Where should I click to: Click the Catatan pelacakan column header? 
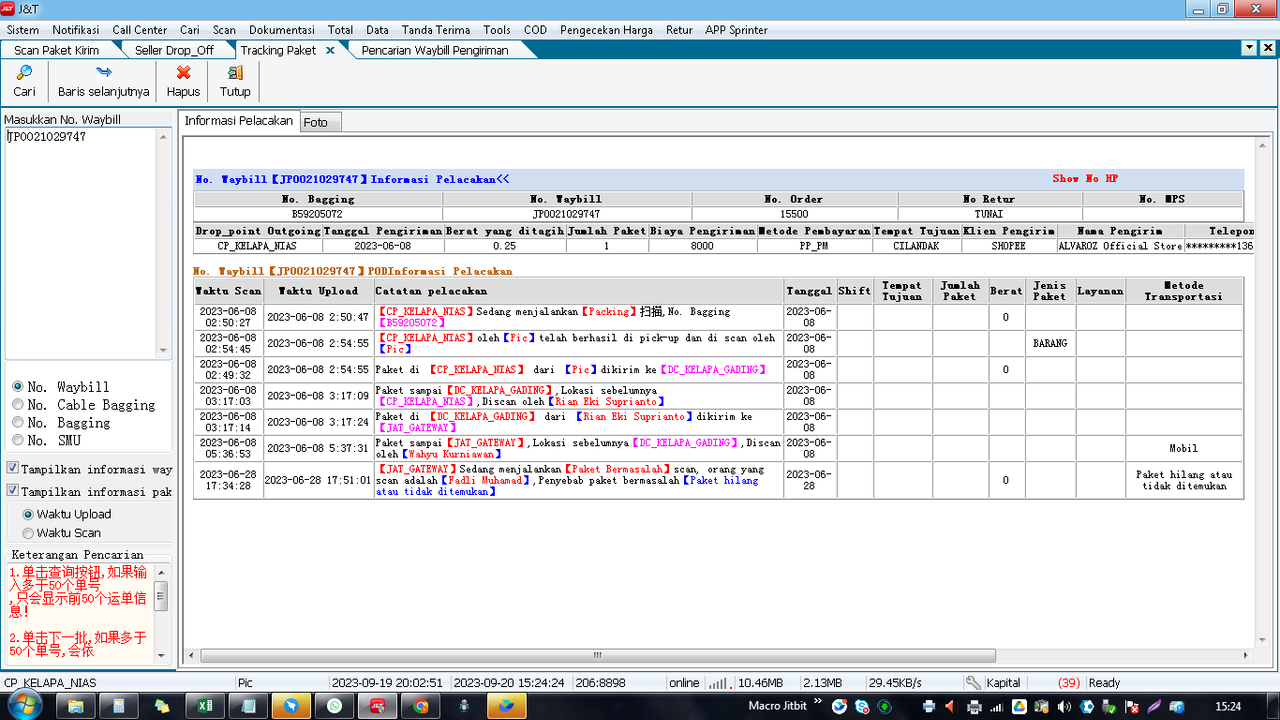[x=578, y=291]
